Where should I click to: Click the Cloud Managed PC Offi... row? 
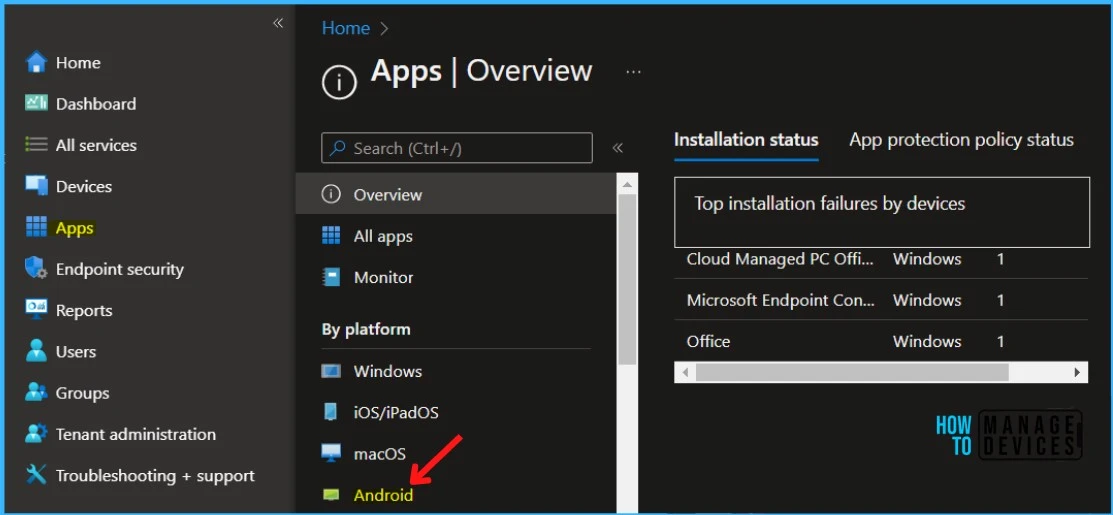coord(880,259)
